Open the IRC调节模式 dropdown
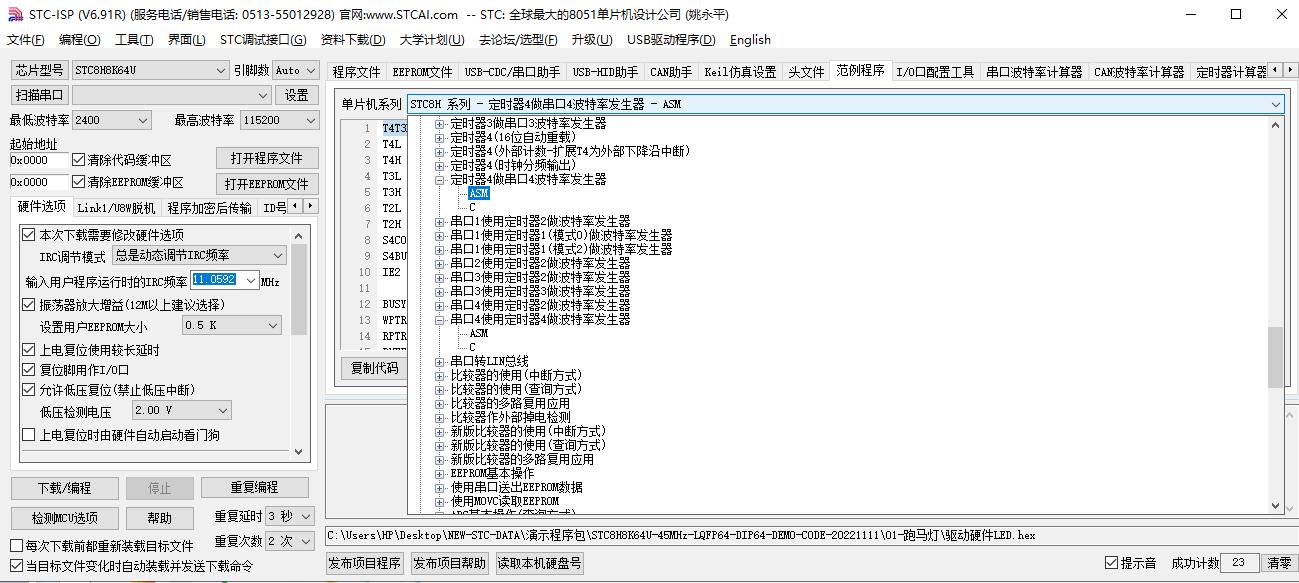 [x=200, y=256]
